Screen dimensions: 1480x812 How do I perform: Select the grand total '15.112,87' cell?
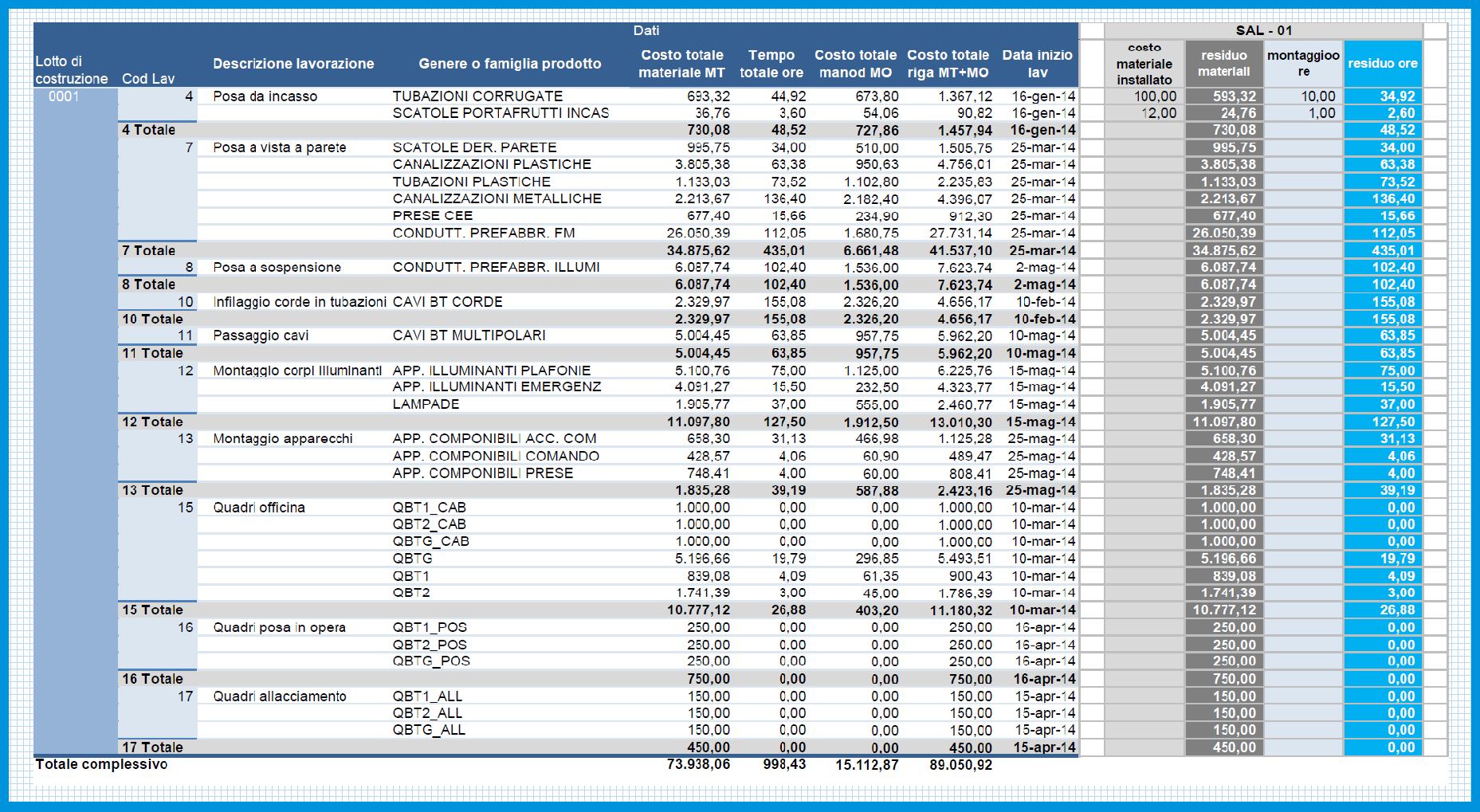coord(866,764)
